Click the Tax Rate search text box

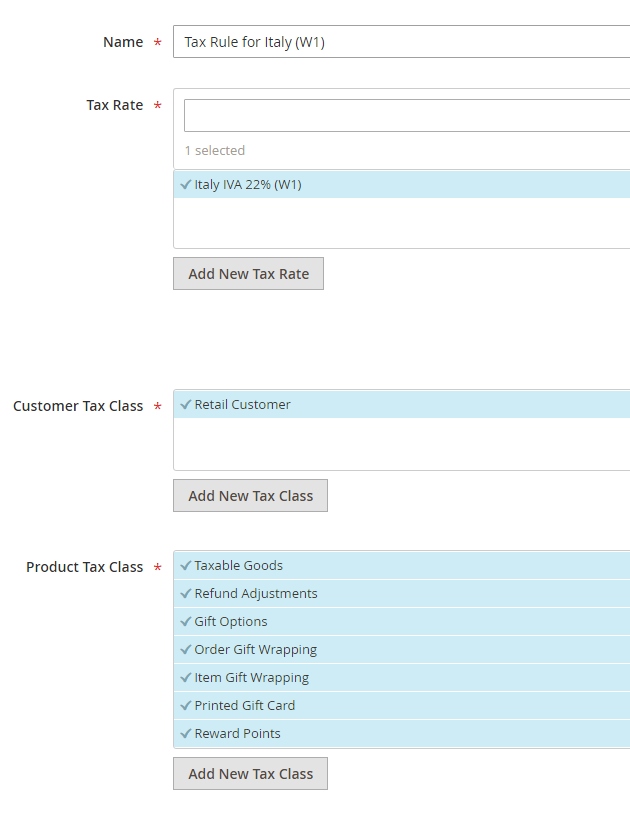pos(400,115)
